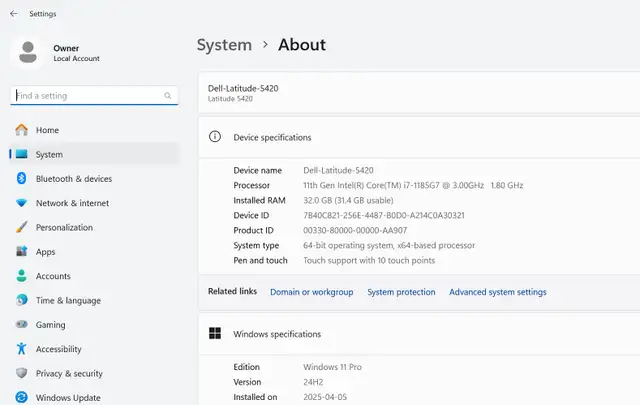Click the 64-bit operating system value

tap(389, 245)
